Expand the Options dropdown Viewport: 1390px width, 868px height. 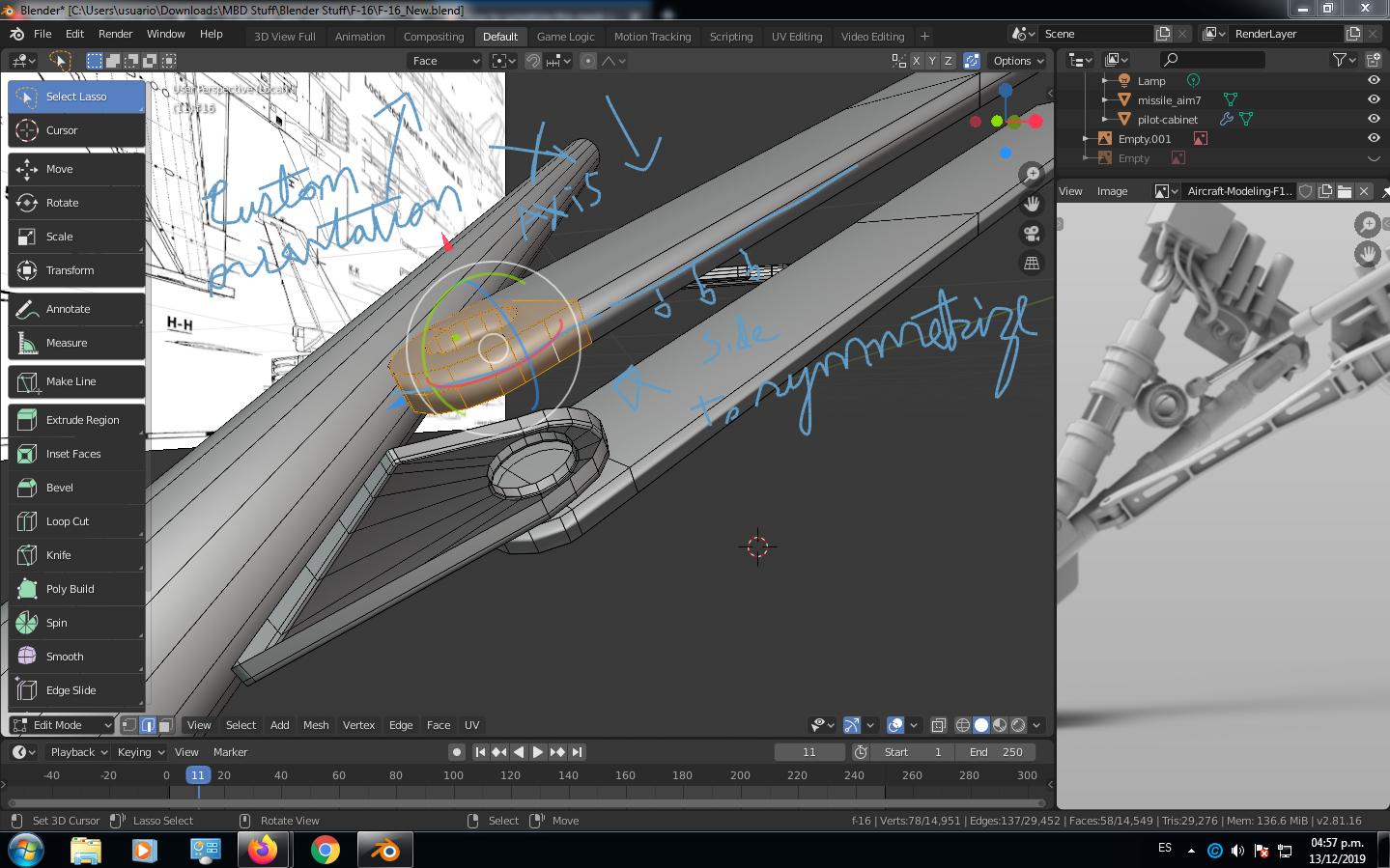pos(1018,61)
